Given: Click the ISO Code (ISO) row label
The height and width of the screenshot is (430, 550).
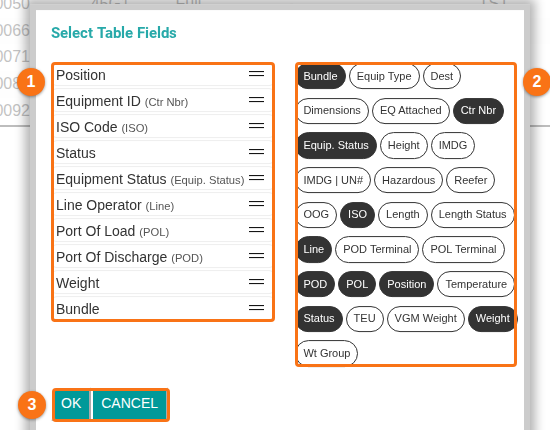Looking at the screenshot, I should point(102,127).
